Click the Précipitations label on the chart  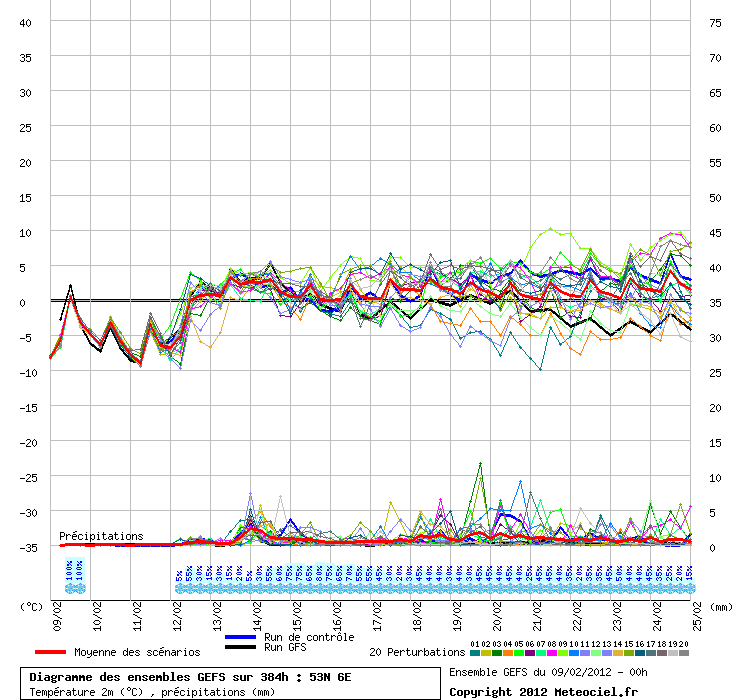click(101, 536)
